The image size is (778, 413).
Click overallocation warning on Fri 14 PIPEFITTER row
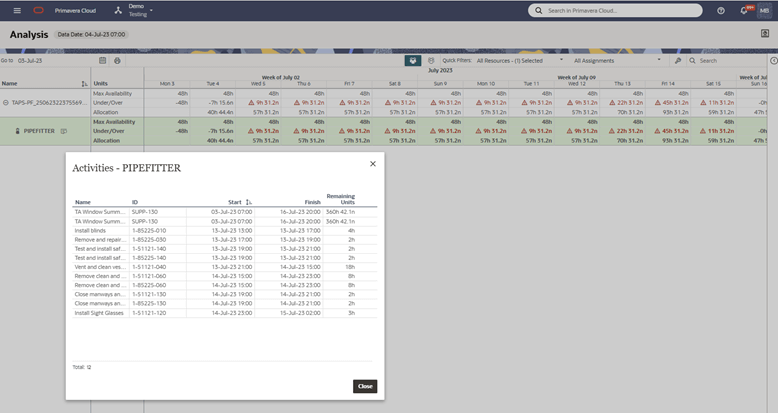point(658,131)
